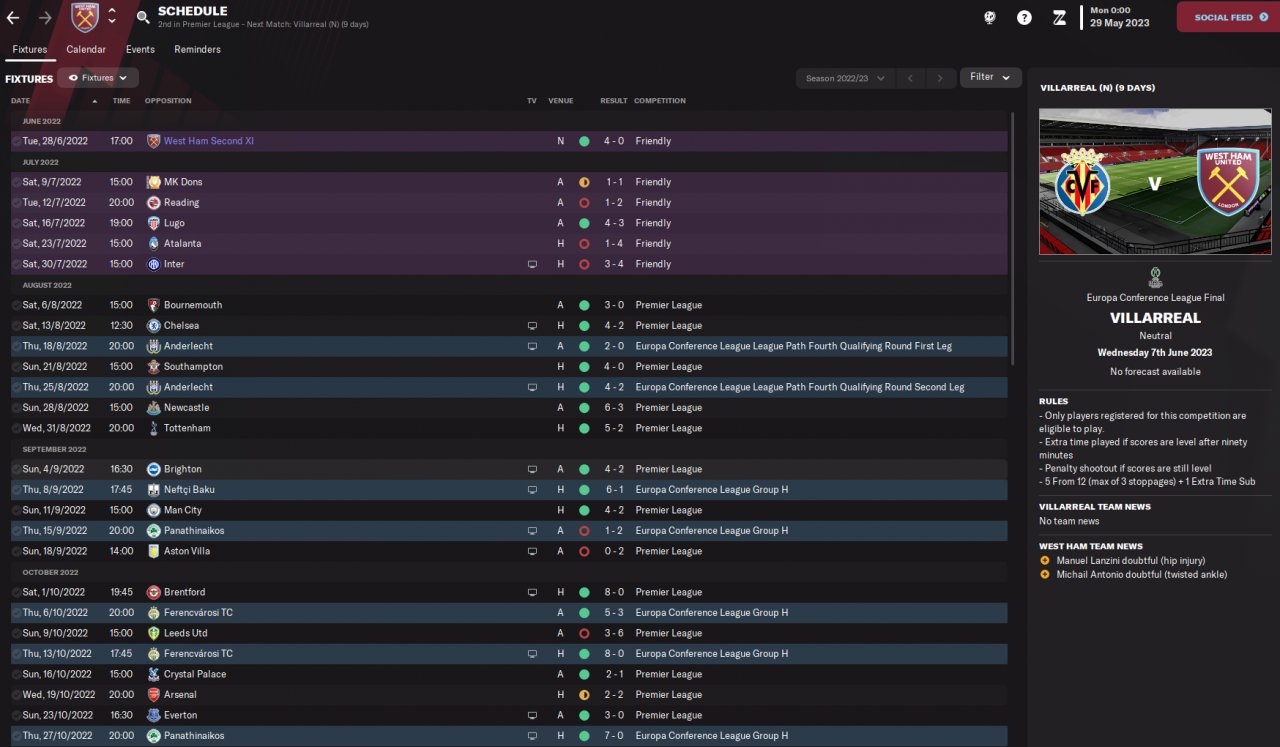
Task: Open the help question mark icon
Action: coord(1024,17)
